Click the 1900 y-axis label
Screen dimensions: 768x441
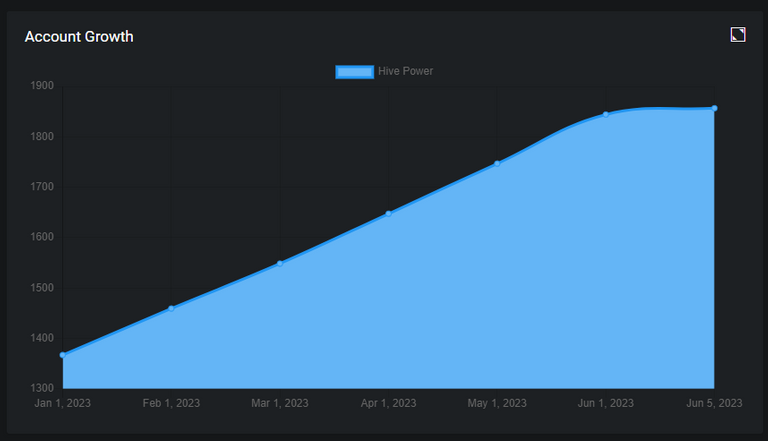42,86
